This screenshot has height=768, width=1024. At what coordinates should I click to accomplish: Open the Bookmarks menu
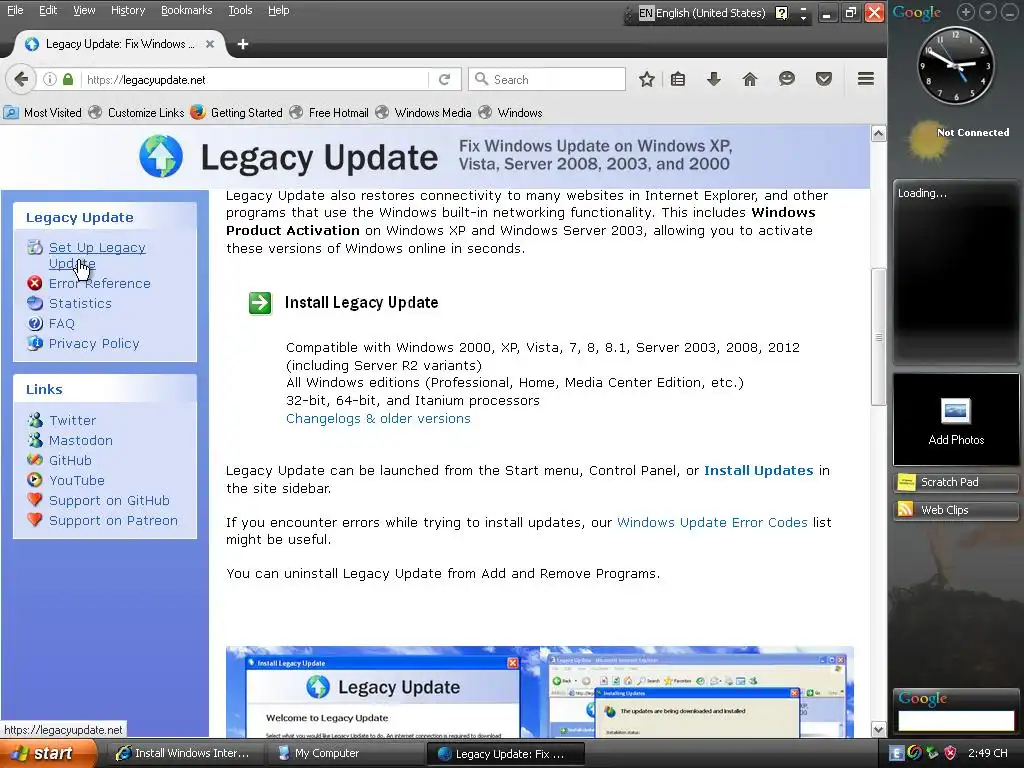[186, 10]
